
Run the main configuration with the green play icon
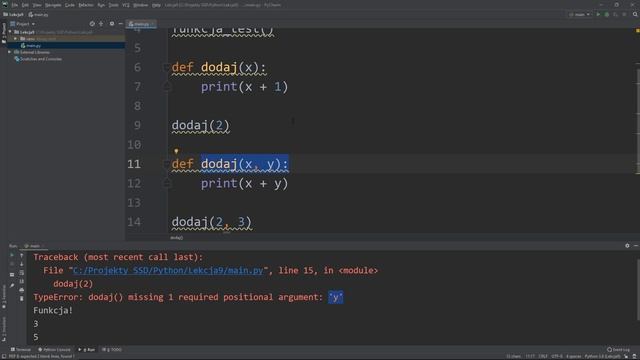point(598,15)
